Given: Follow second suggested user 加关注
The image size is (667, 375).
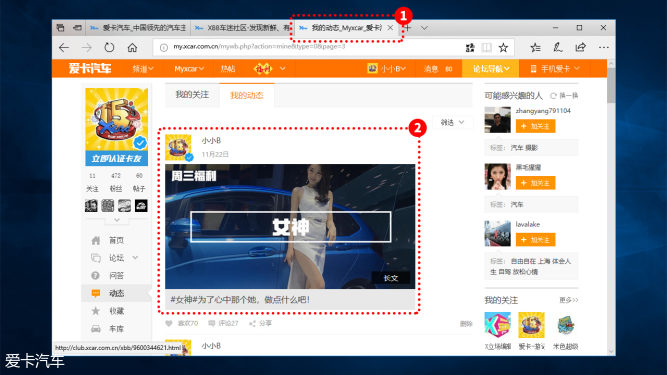Looking at the screenshot, I should coord(536,183).
